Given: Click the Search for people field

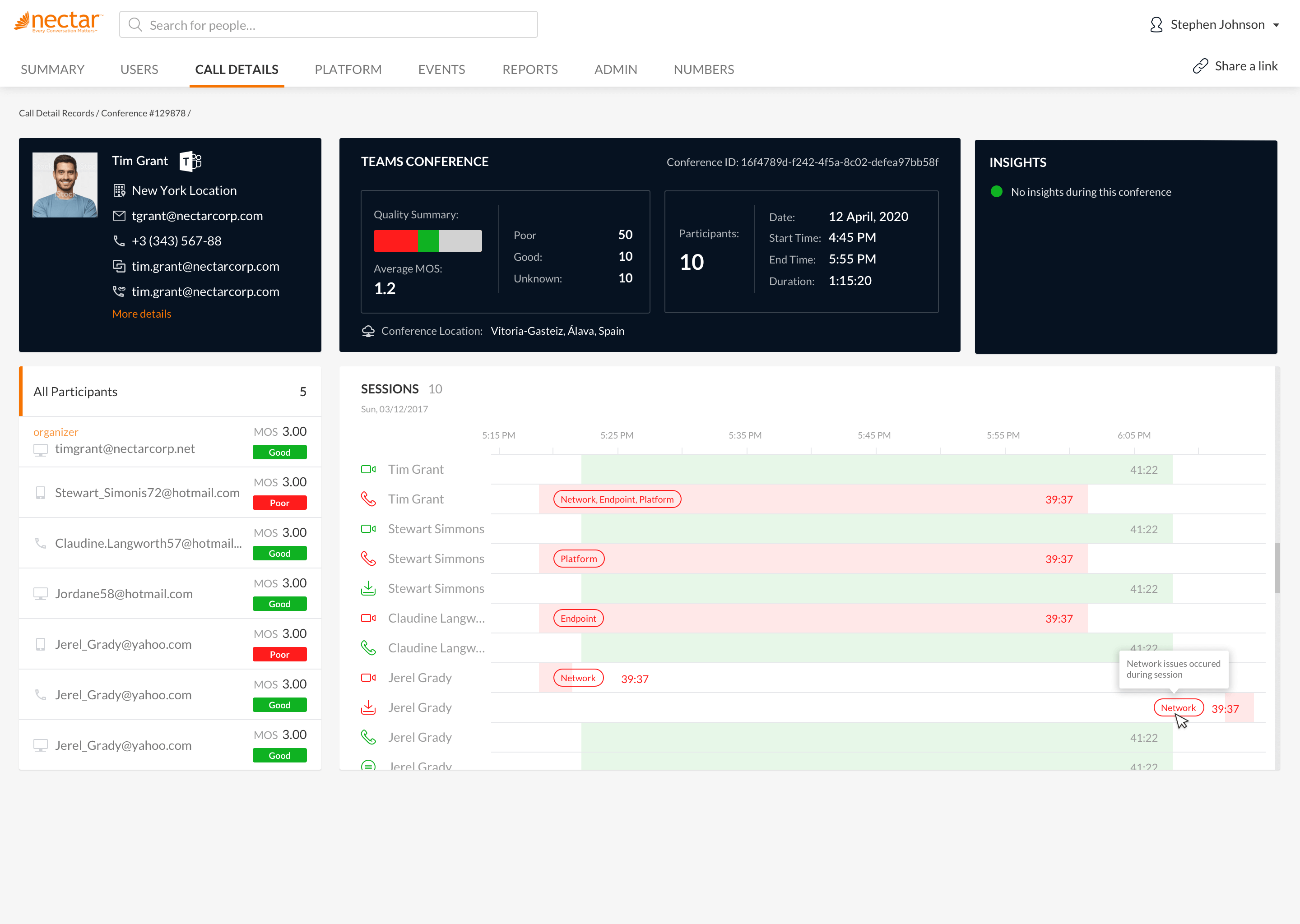Looking at the screenshot, I should (329, 24).
